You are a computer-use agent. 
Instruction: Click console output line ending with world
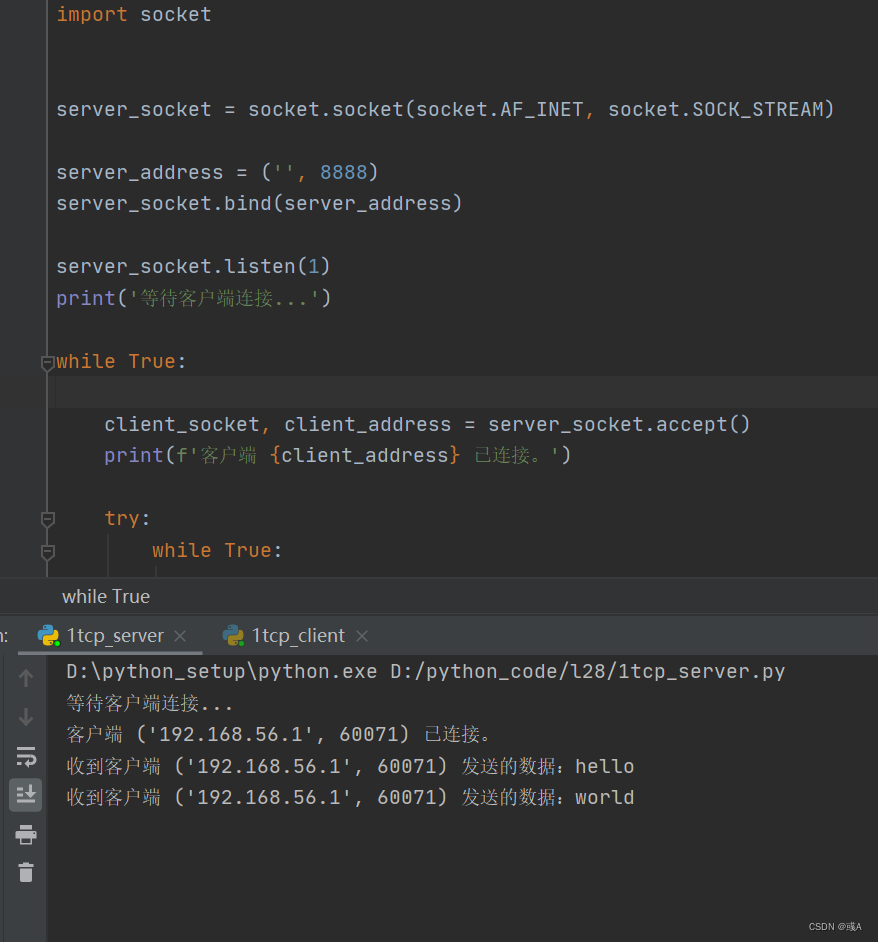350,797
